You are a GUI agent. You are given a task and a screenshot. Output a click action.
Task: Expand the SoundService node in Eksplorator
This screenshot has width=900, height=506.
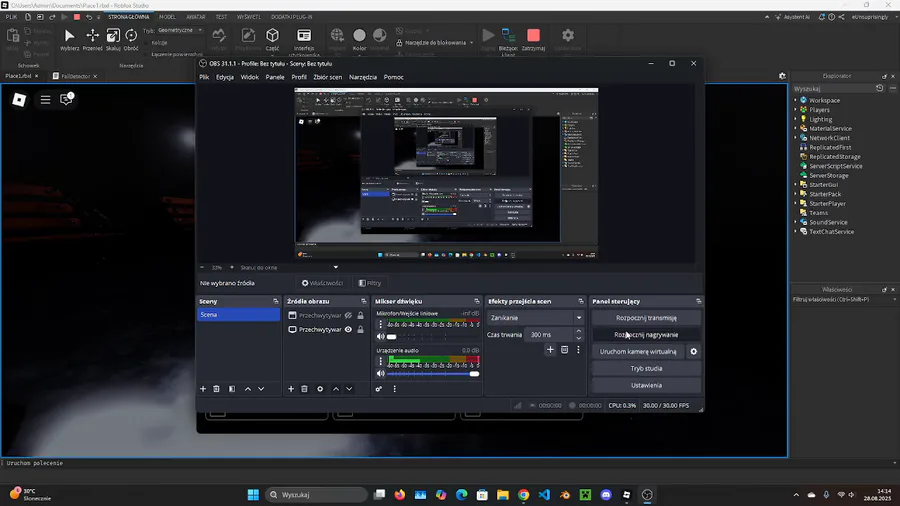(x=796, y=223)
